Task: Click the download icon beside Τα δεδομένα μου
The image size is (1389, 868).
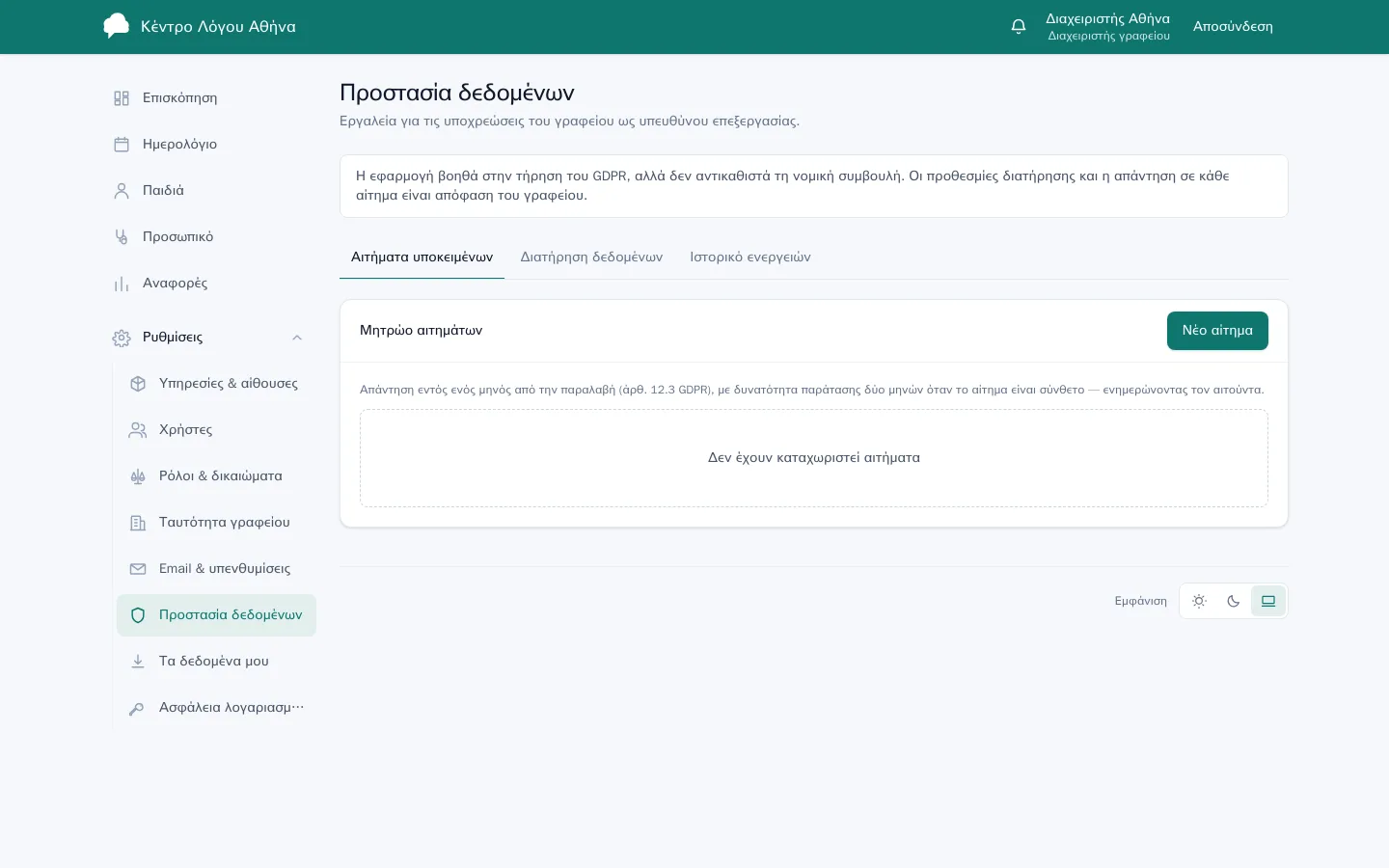Action: pyautogui.click(x=138, y=662)
